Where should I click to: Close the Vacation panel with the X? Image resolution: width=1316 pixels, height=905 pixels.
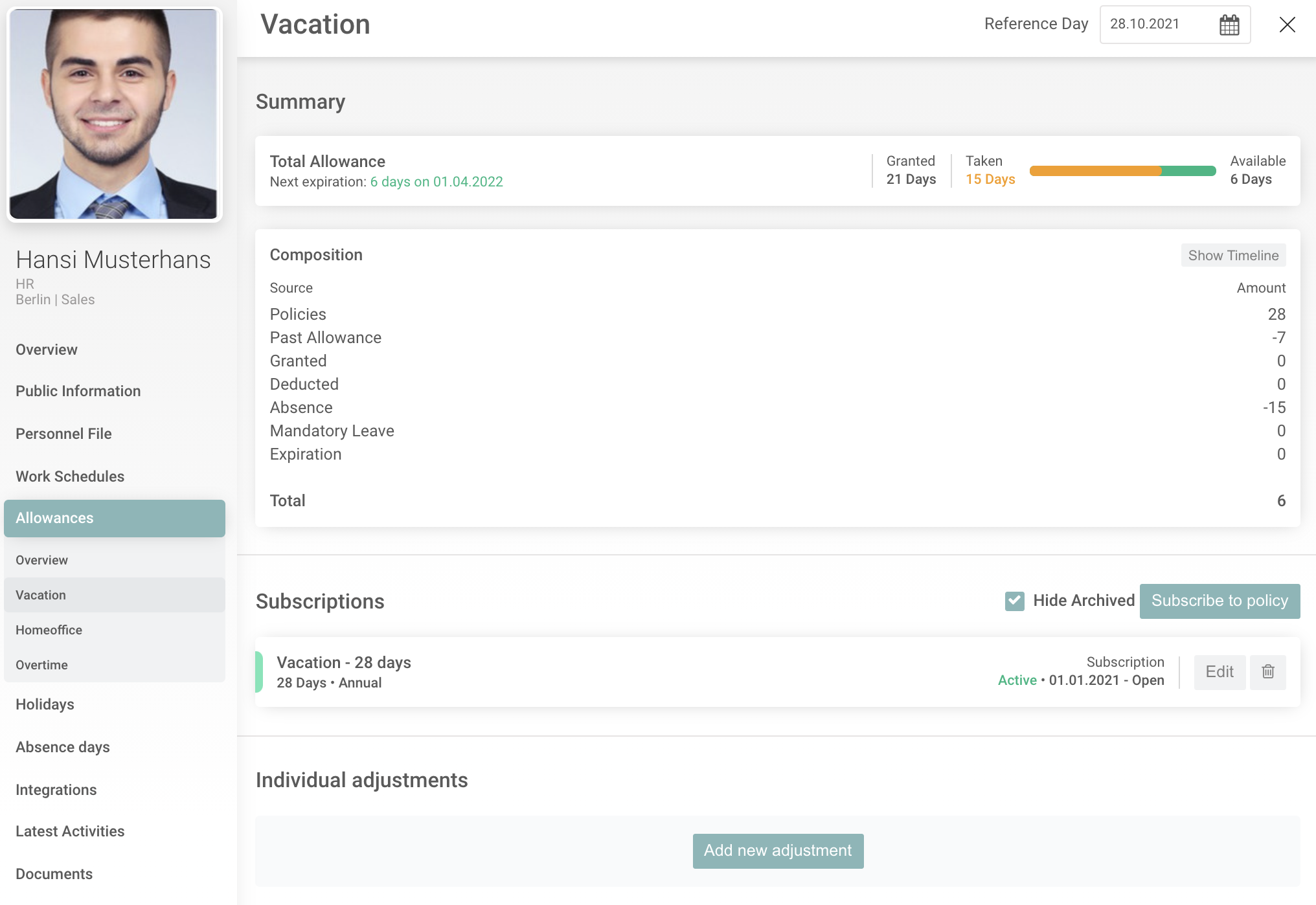pos(1287,25)
